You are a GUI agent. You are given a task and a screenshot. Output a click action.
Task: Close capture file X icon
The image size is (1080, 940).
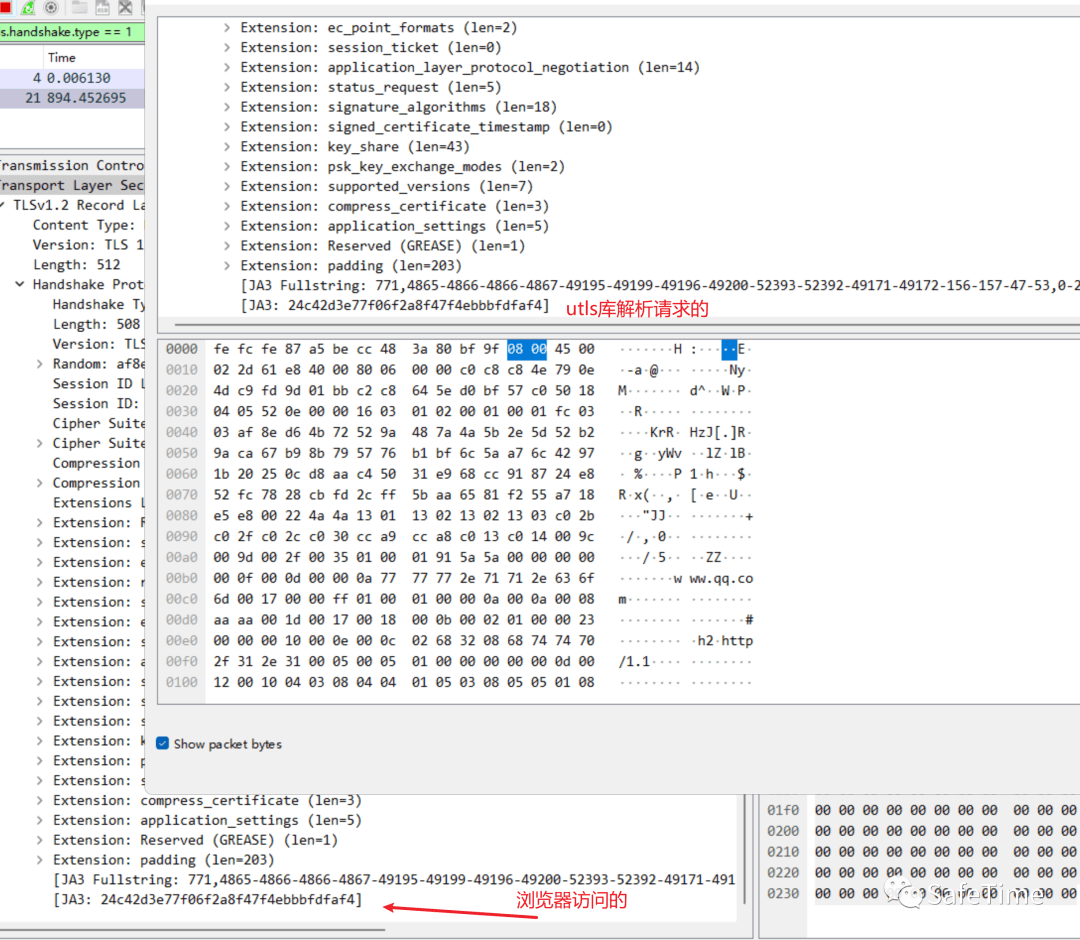tap(125, 8)
